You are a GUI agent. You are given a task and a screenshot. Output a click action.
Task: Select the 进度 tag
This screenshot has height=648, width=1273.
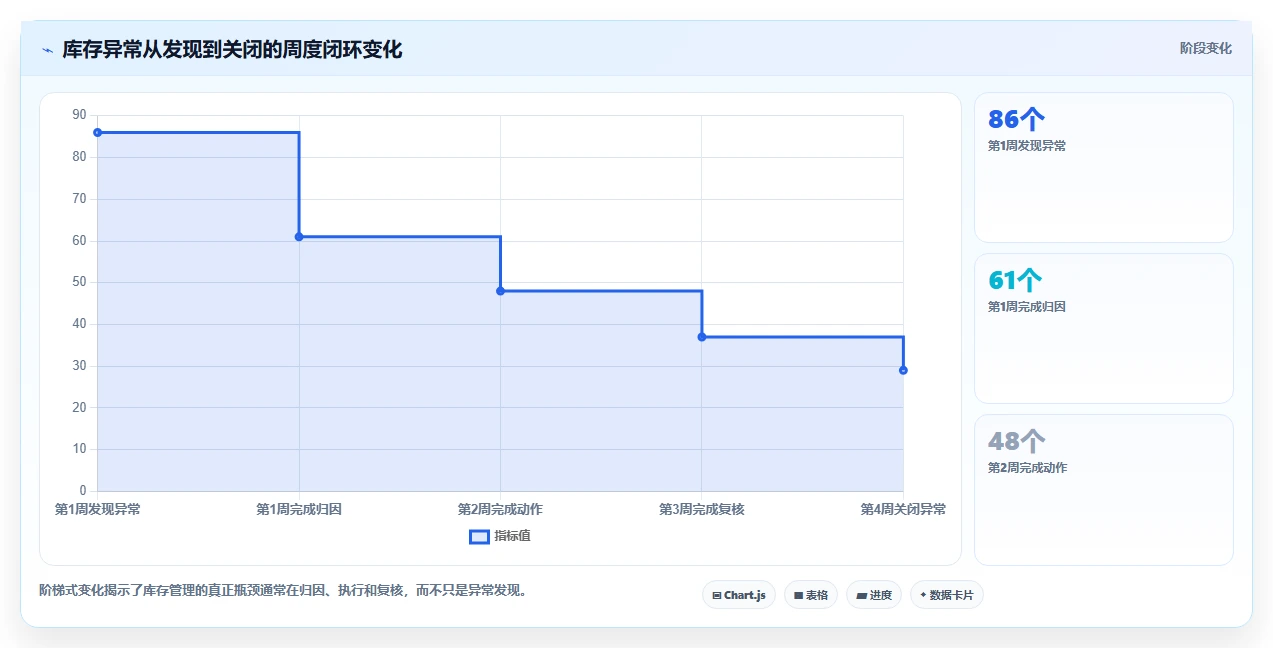click(874, 595)
